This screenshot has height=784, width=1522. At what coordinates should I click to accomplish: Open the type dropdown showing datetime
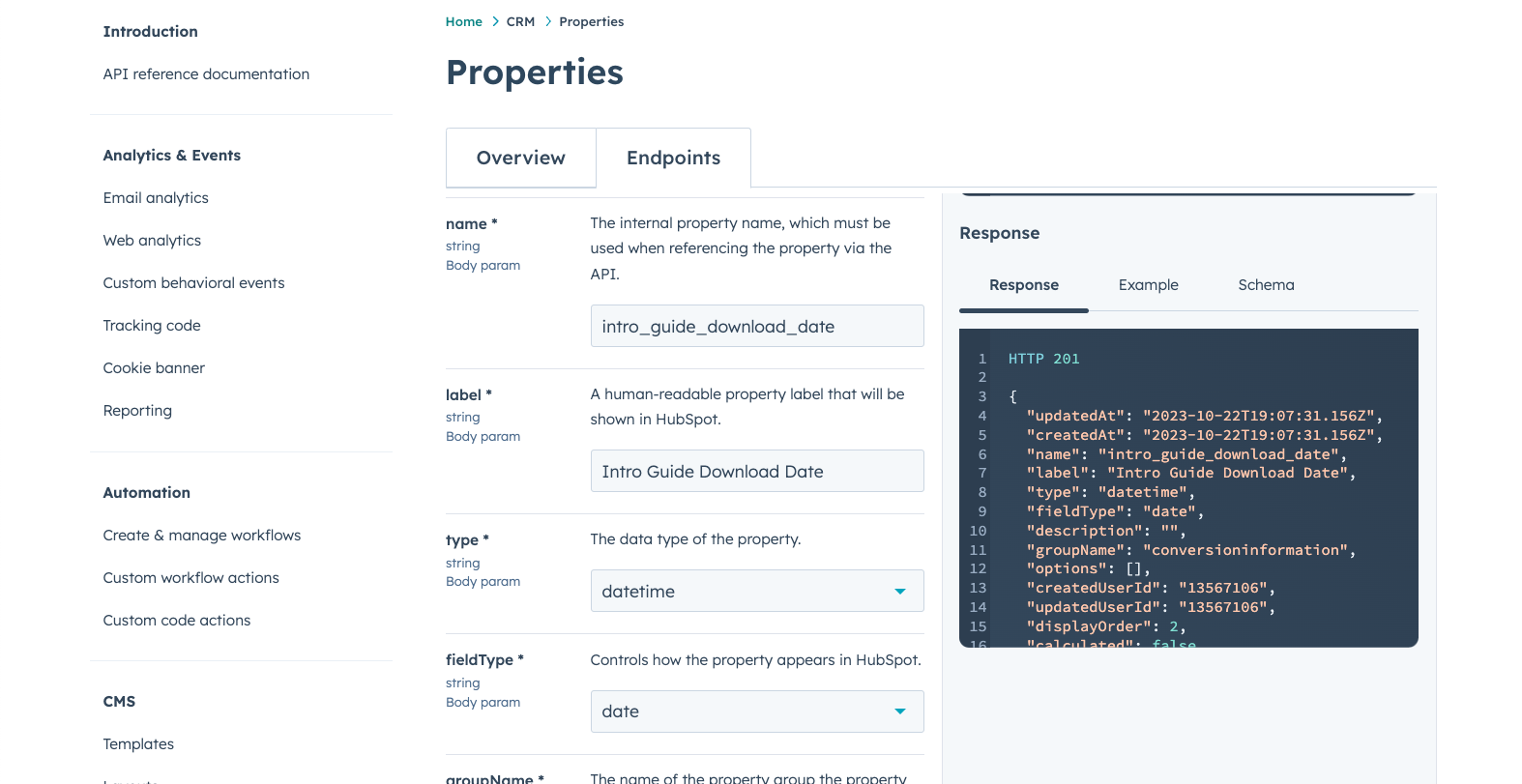(757, 591)
